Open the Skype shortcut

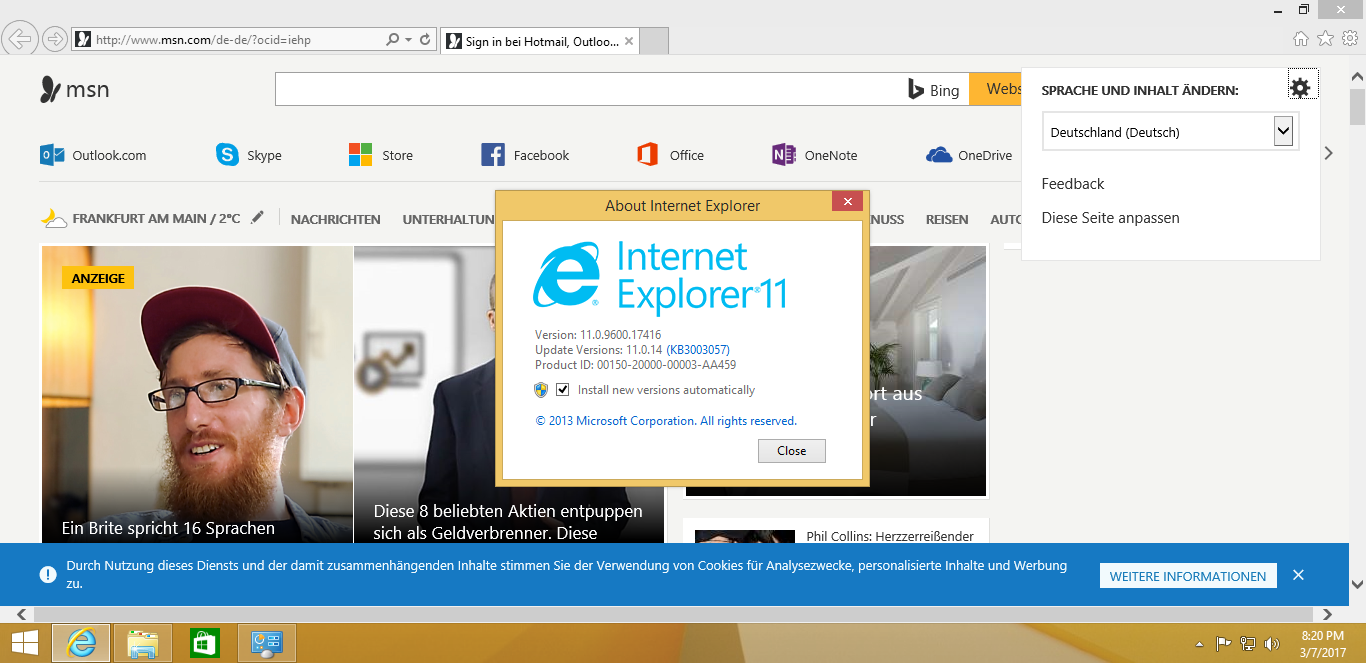(x=249, y=155)
